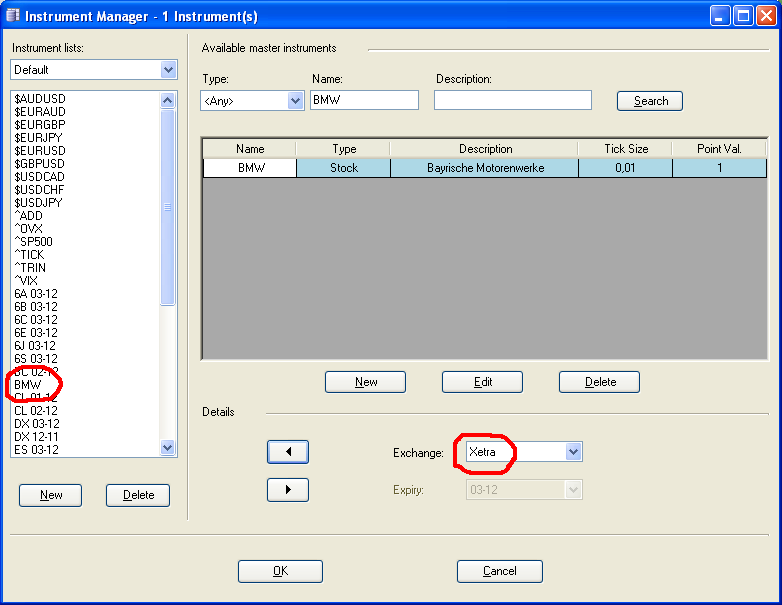Screen dimensions: 782x605
Task: Click the Cancel button
Action: point(500,571)
